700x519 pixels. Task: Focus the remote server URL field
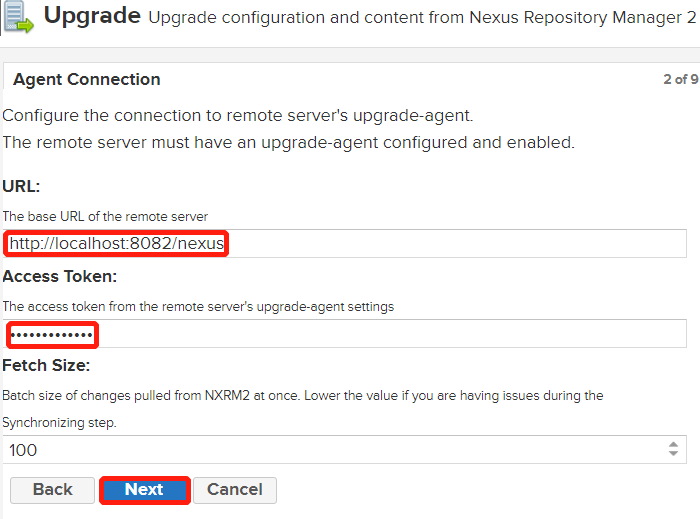pos(344,243)
